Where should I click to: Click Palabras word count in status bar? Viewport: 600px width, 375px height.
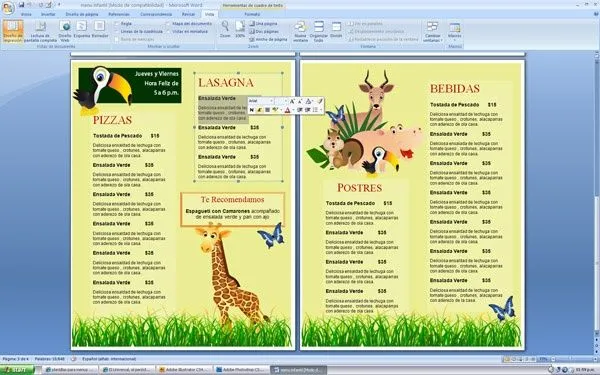[x=50, y=359]
